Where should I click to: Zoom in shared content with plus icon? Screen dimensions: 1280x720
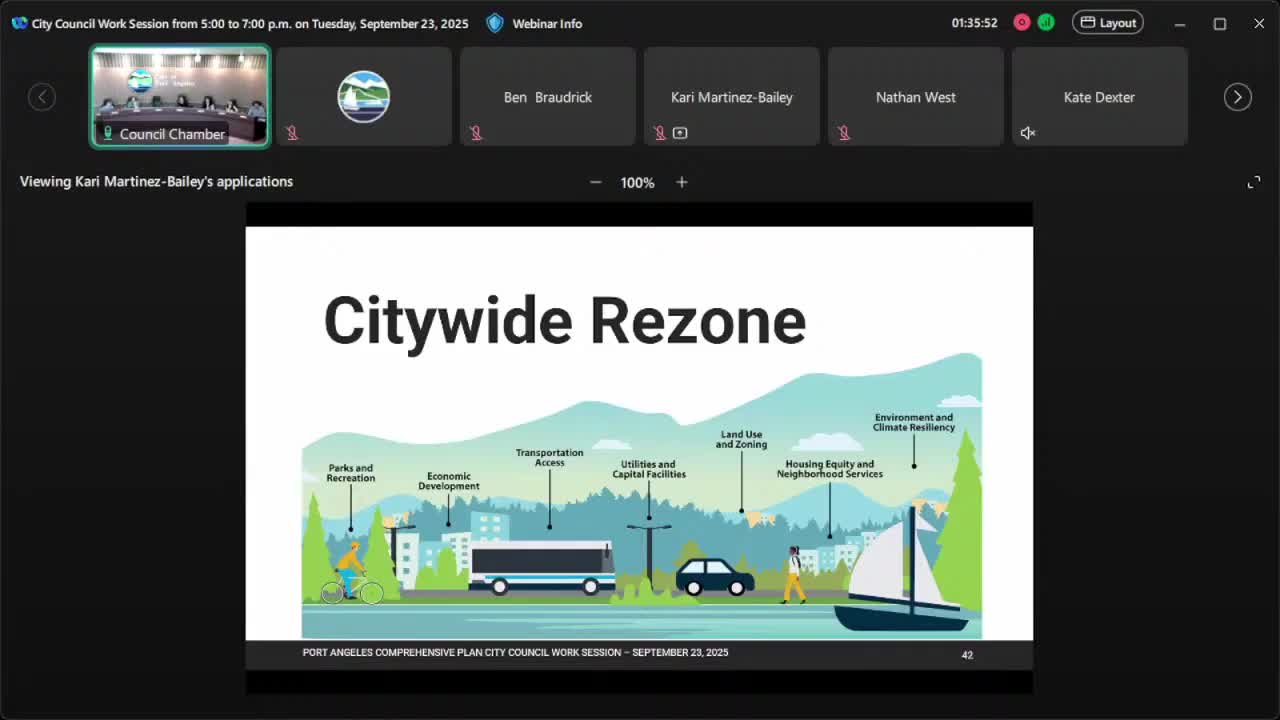click(x=682, y=182)
